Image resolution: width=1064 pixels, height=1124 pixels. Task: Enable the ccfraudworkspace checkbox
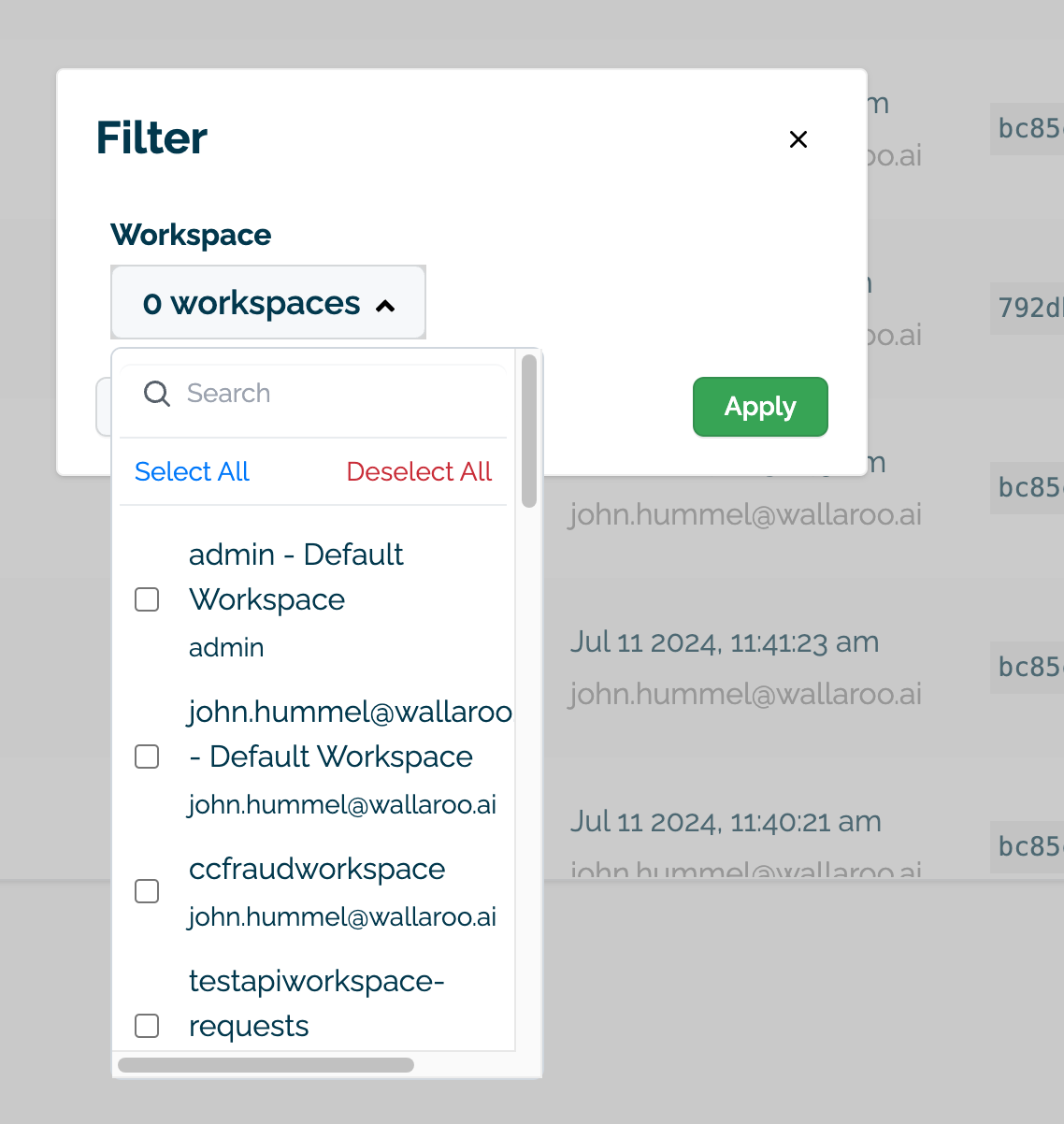pos(147,891)
